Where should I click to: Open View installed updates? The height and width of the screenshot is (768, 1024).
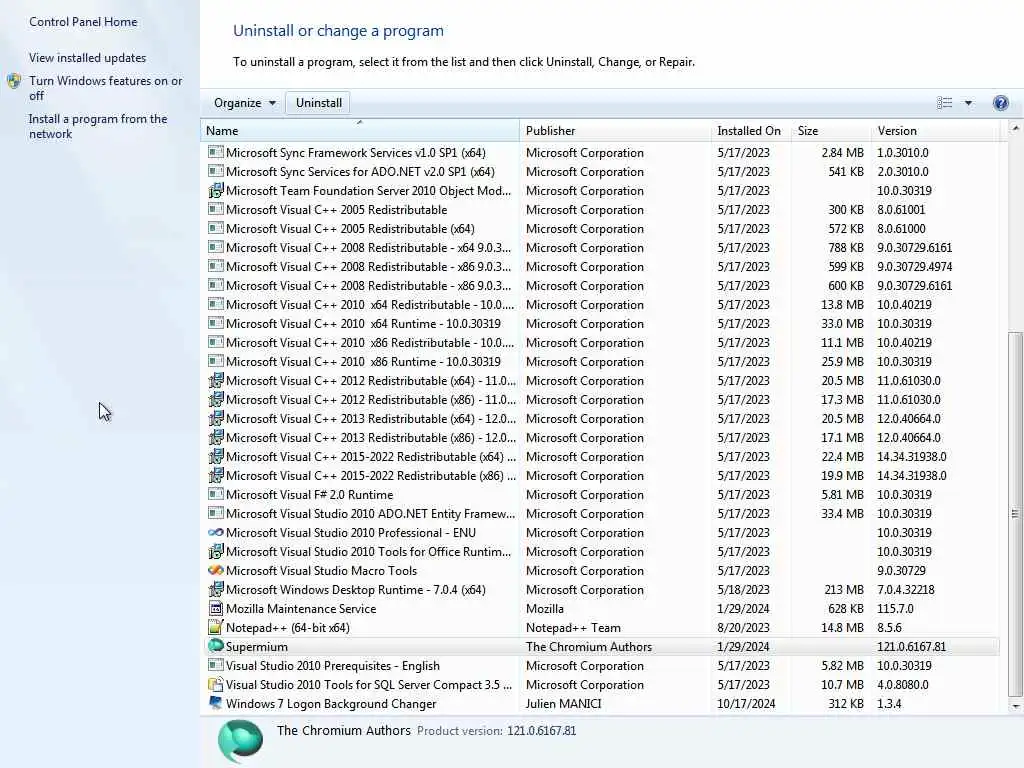coord(88,57)
